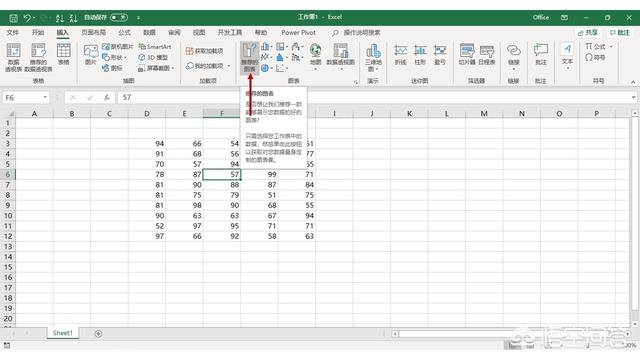Insert a PivotTable from the ribbon
The width and height of the screenshot is (640, 360).
[13, 58]
